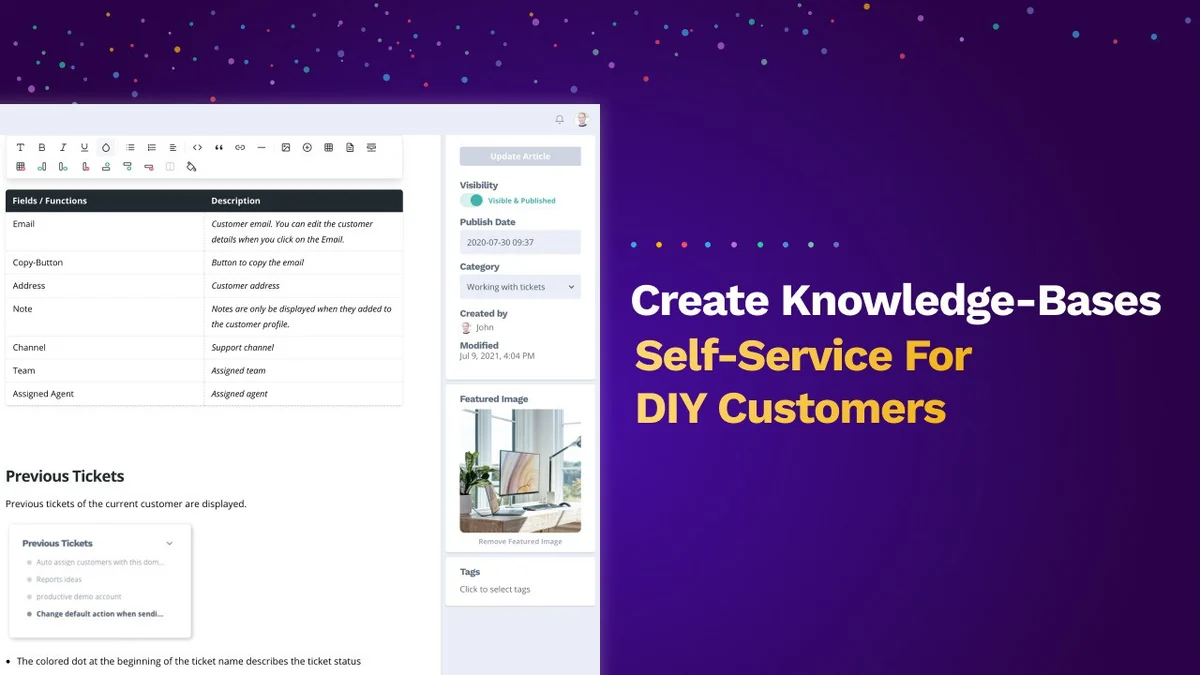
Task: Click the table cell highlight icon, second row
Action: 20,167
